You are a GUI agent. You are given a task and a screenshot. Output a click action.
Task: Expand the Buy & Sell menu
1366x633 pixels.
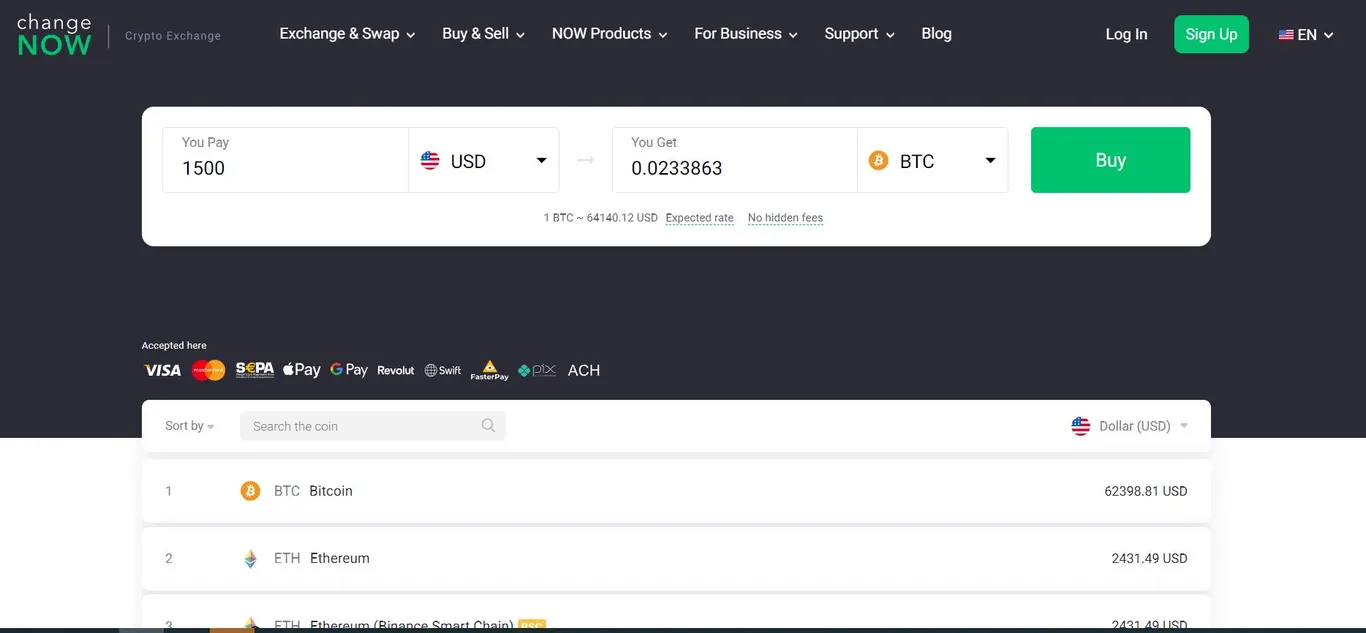click(x=483, y=34)
